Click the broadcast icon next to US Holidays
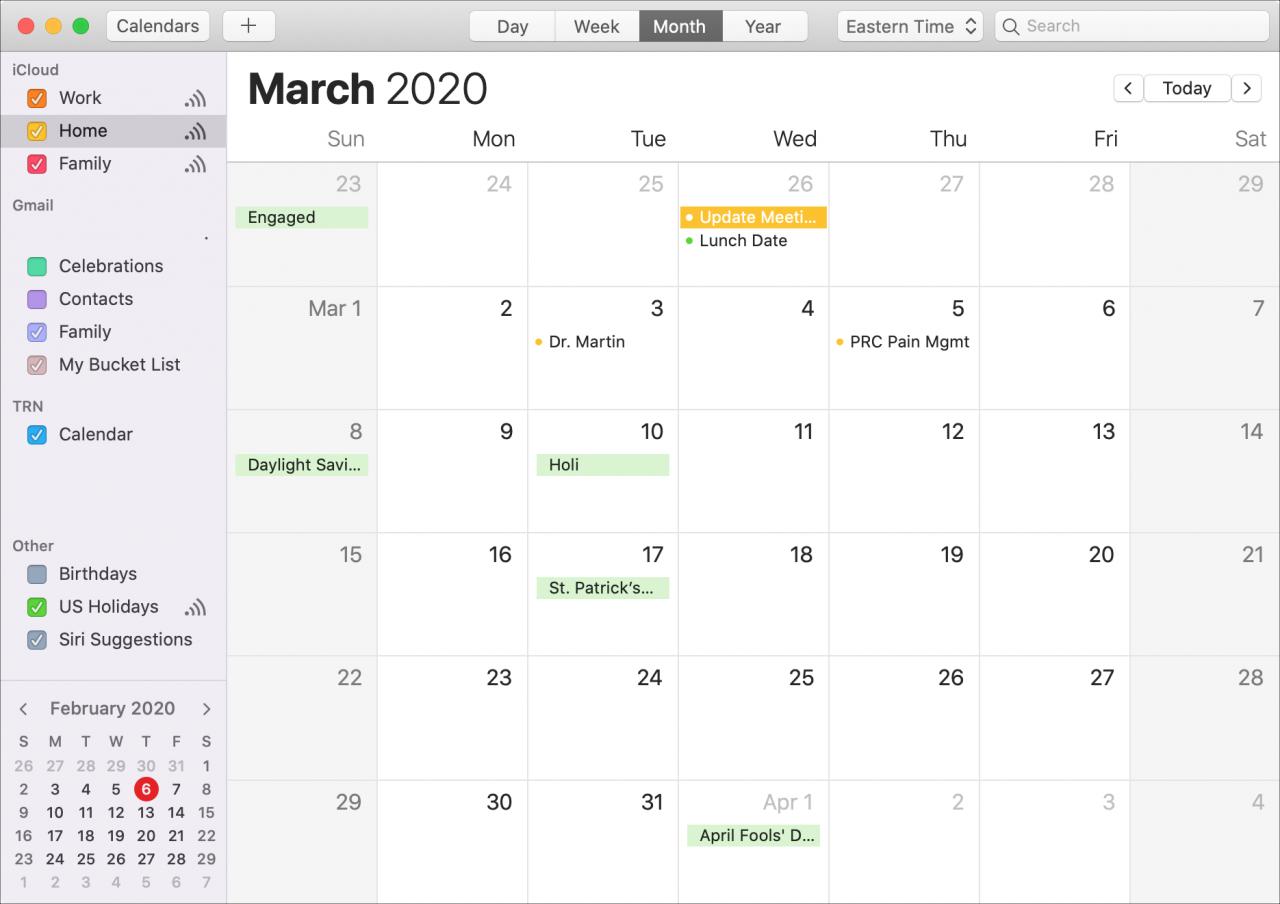The height and width of the screenshot is (904, 1280). [195, 607]
